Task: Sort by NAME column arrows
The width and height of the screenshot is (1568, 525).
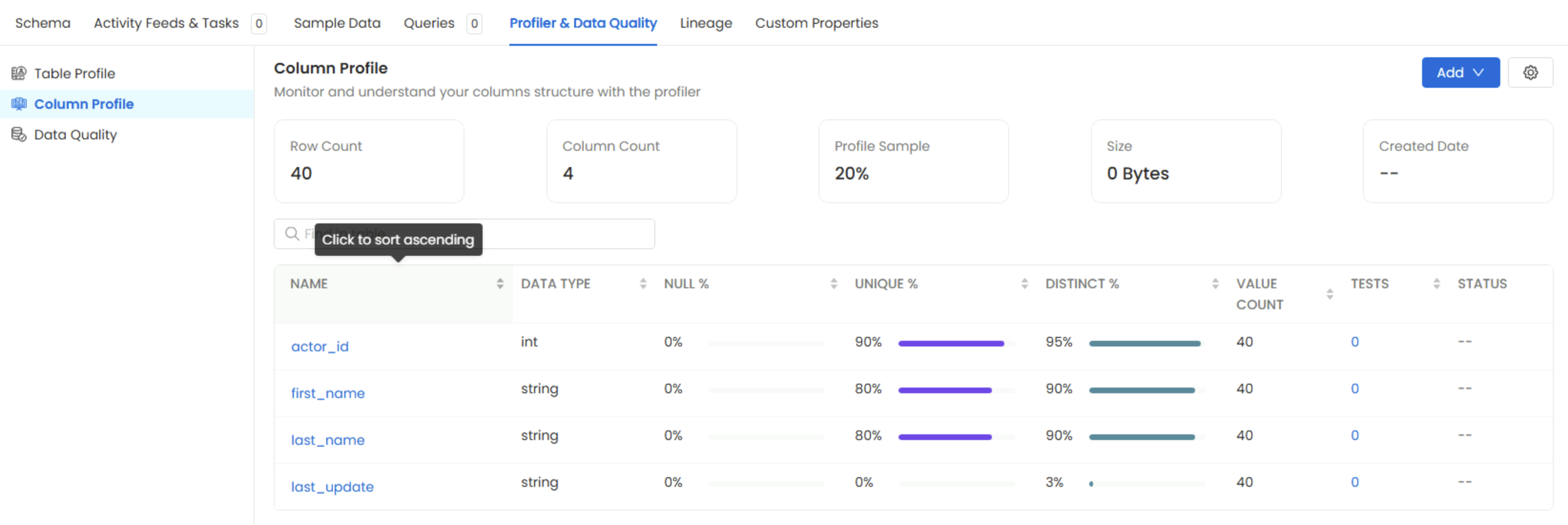Action: 500,284
